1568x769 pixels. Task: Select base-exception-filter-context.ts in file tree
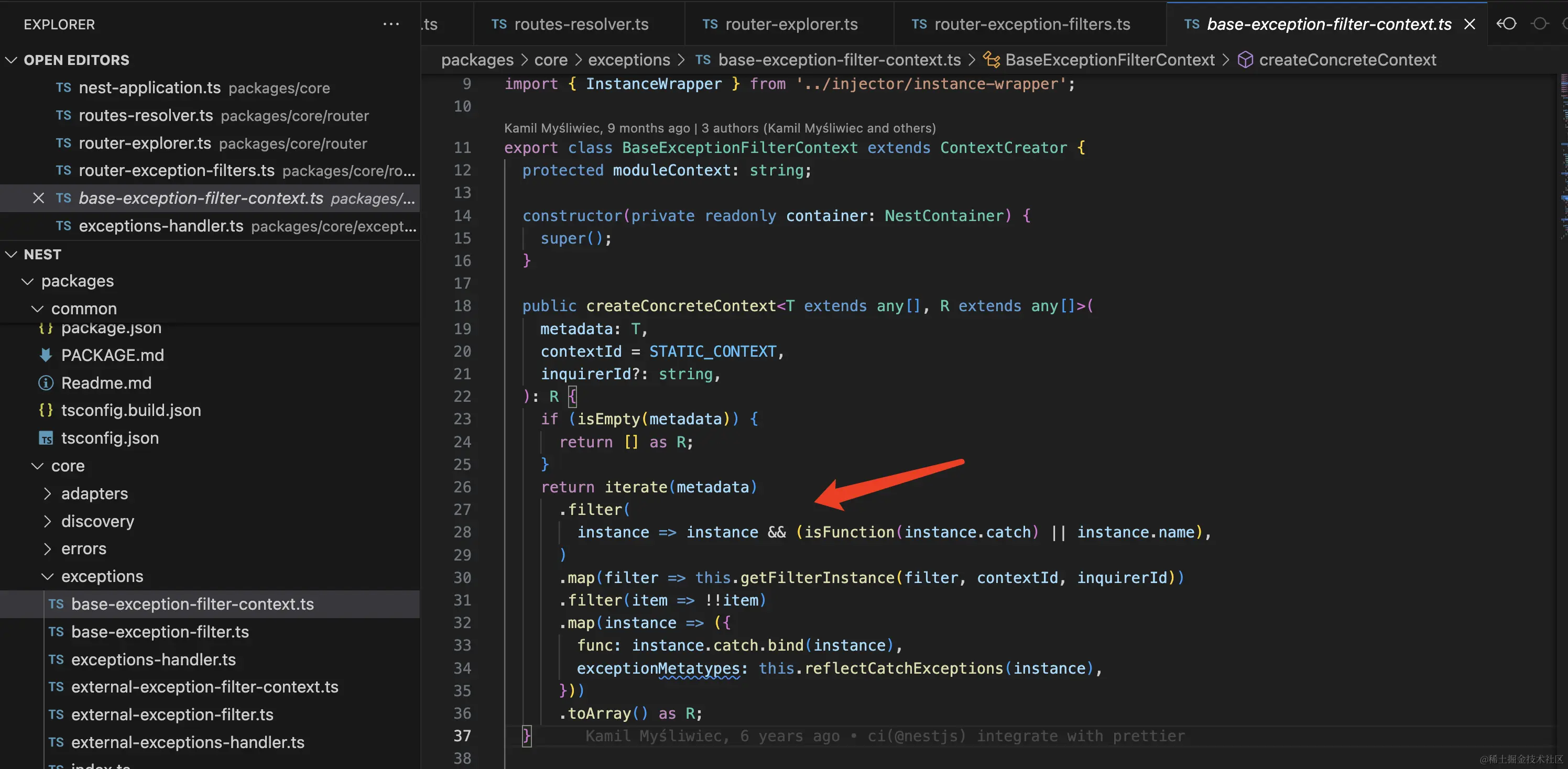click(210, 604)
